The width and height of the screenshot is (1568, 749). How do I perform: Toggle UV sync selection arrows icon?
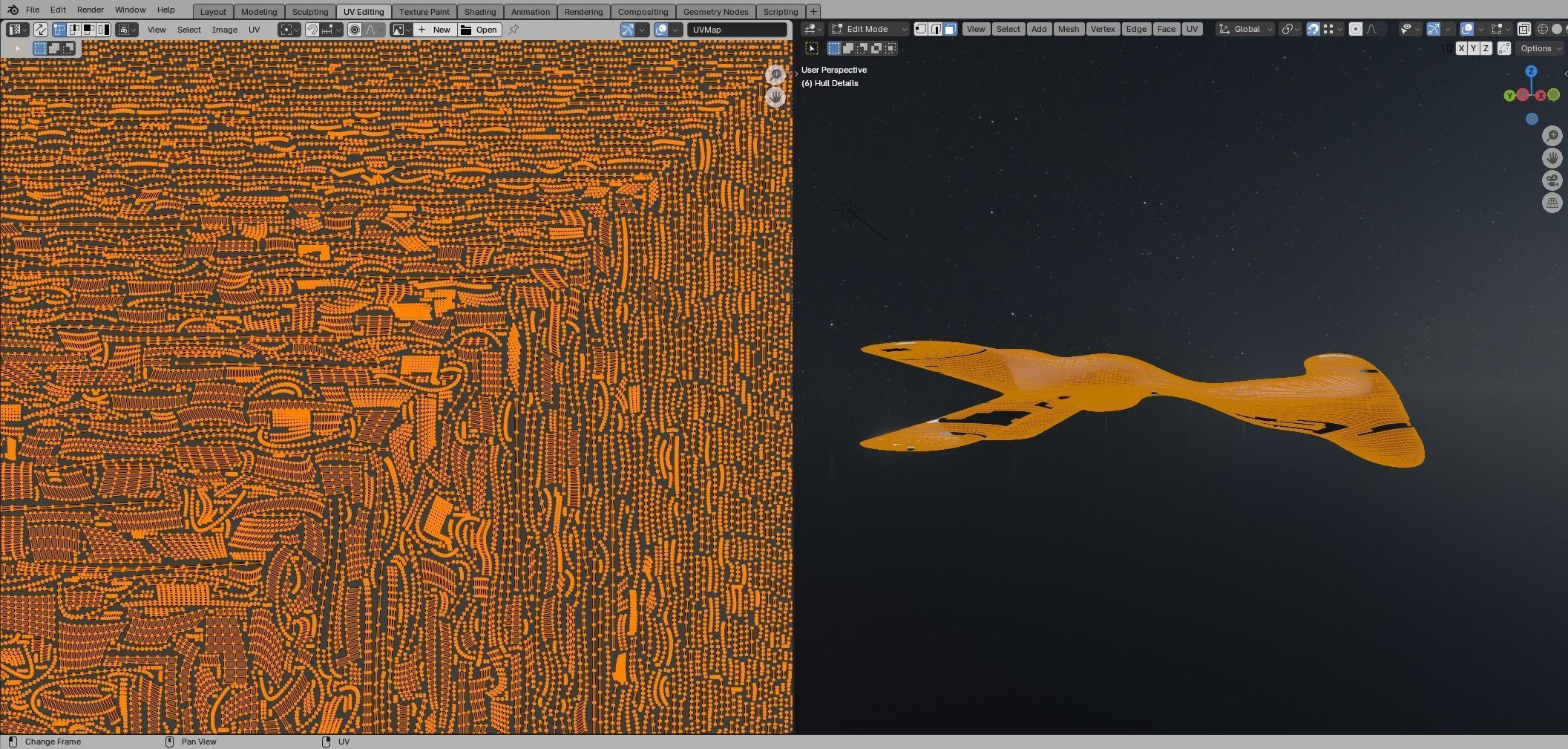pyautogui.click(x=40, y=30)
